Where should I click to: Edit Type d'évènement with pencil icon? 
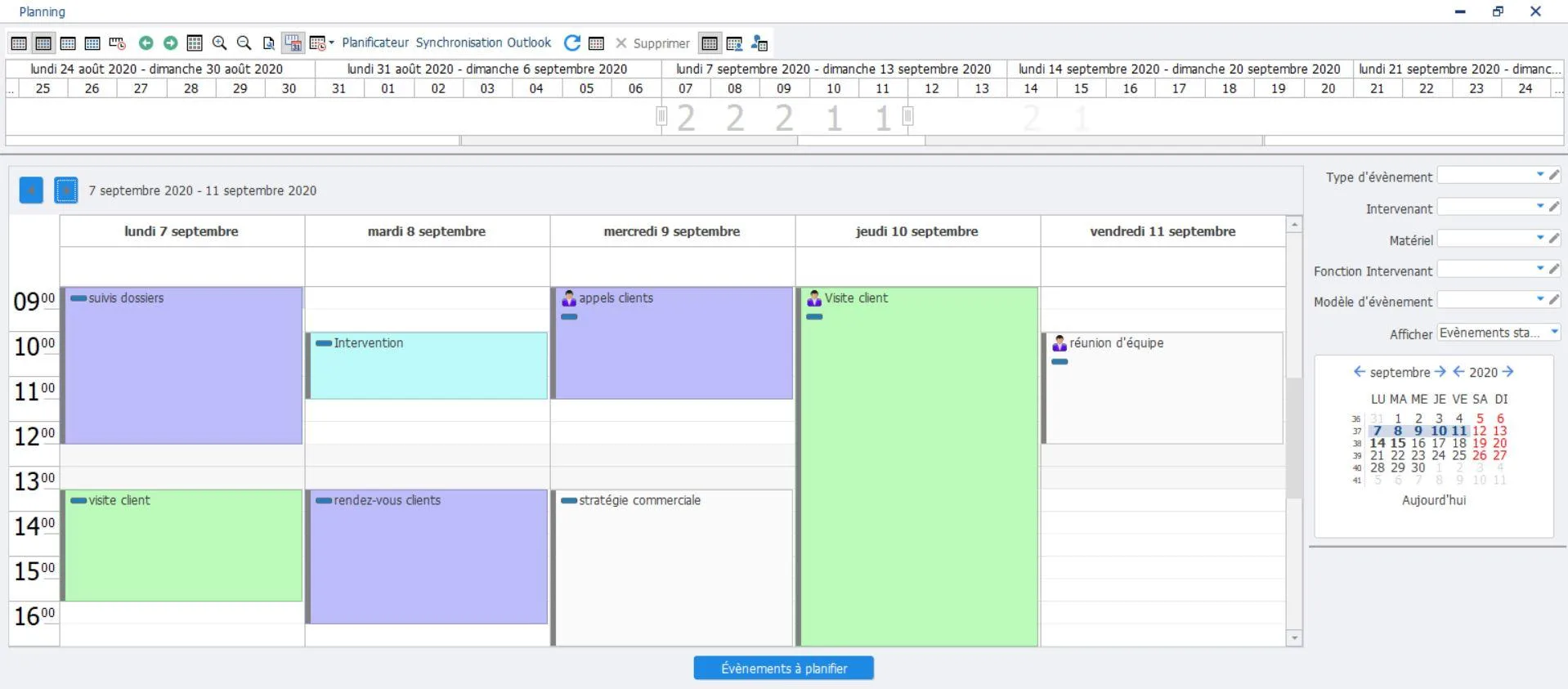click(x=1554, y=175)
